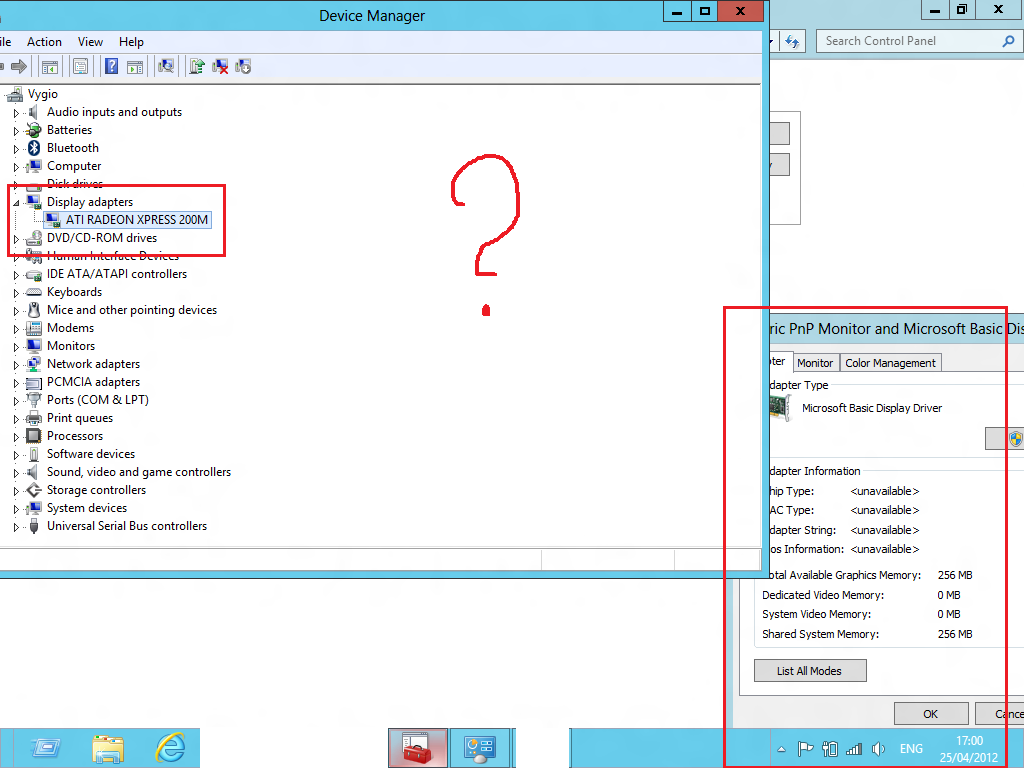The height and width of the screenshot is (768, 1024).
Task: Select the Vygio root node
Action: tap(42, 94)
